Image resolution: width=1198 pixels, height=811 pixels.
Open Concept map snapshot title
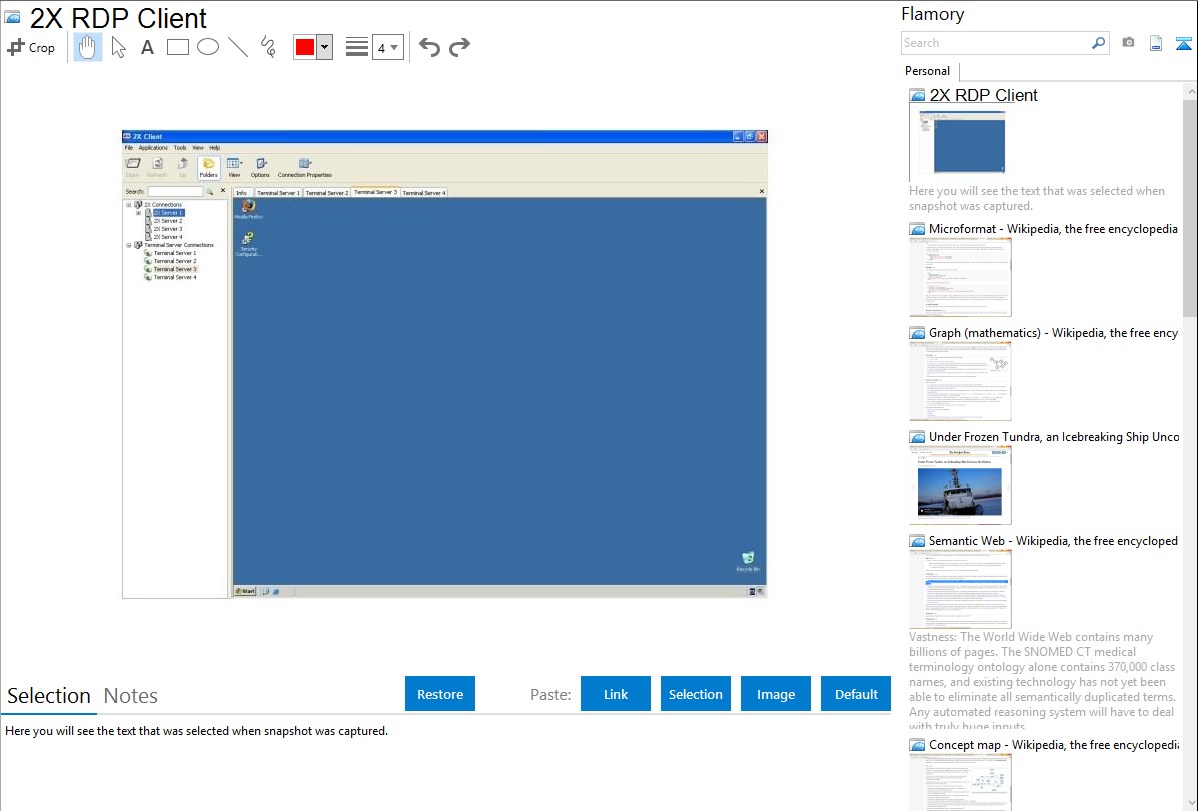click(x=1054, y=744)
